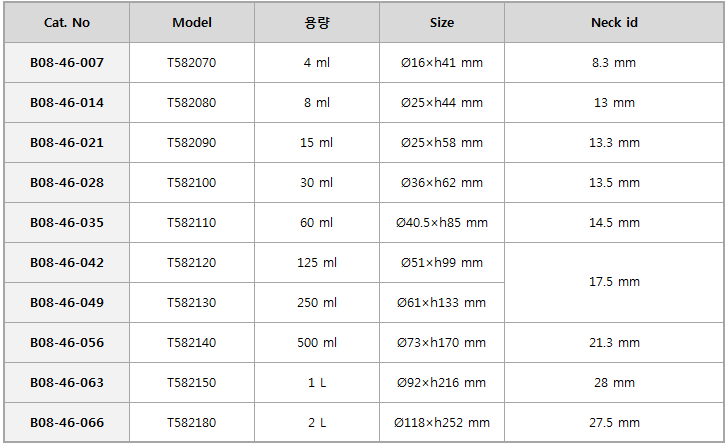Click the 2 L capacity cell
The image size is (726, 445).
317,422
